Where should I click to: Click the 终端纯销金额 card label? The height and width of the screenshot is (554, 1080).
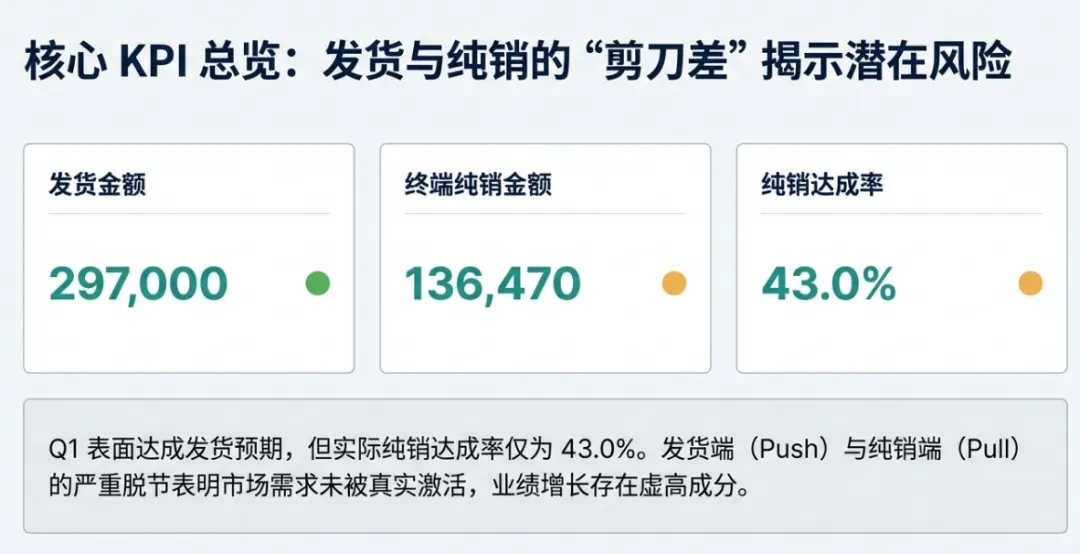[478, 186]
